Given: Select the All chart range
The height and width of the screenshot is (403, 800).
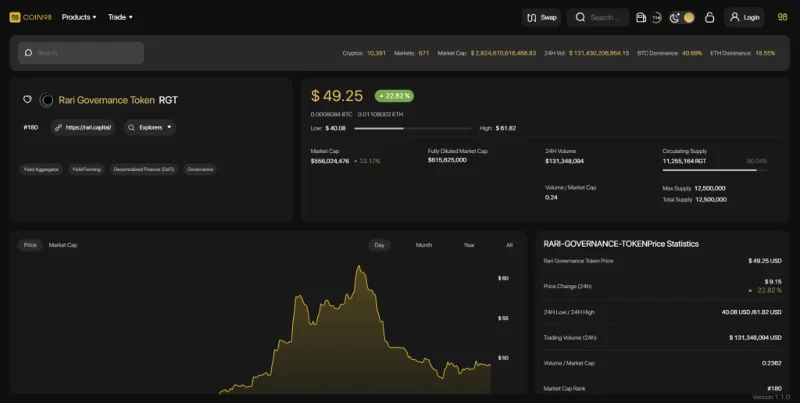Looking at the screenshot, I should coord(509,245).
